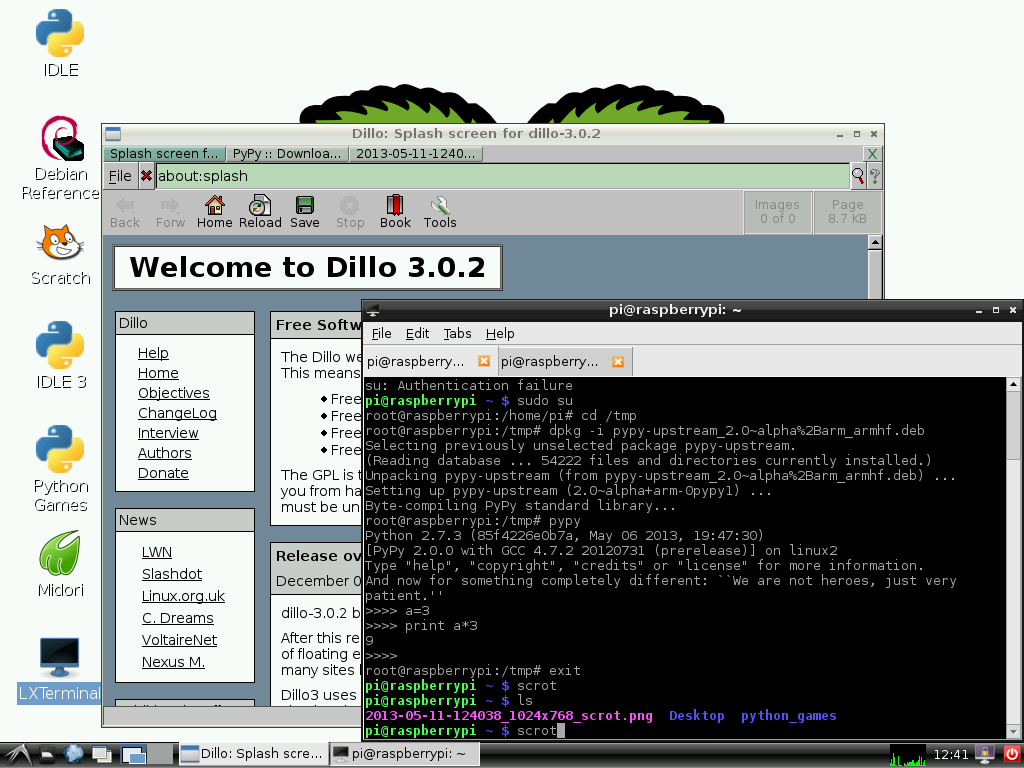
Task: Open the Tabs menu in LXTerminal
Action: pos(457,333)
